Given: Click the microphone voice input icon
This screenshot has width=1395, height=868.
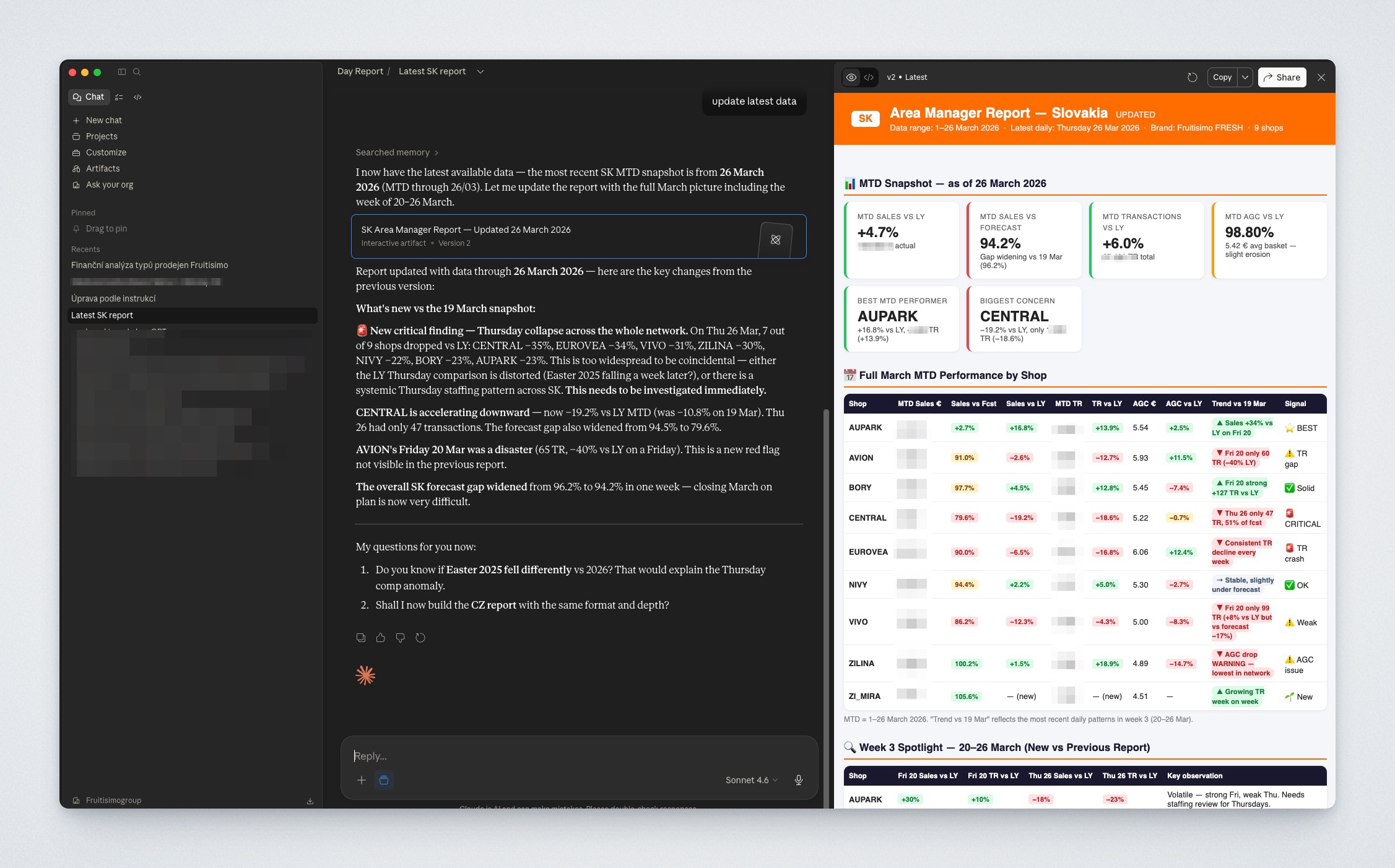Looking at the screenshot, I should 799,780.
